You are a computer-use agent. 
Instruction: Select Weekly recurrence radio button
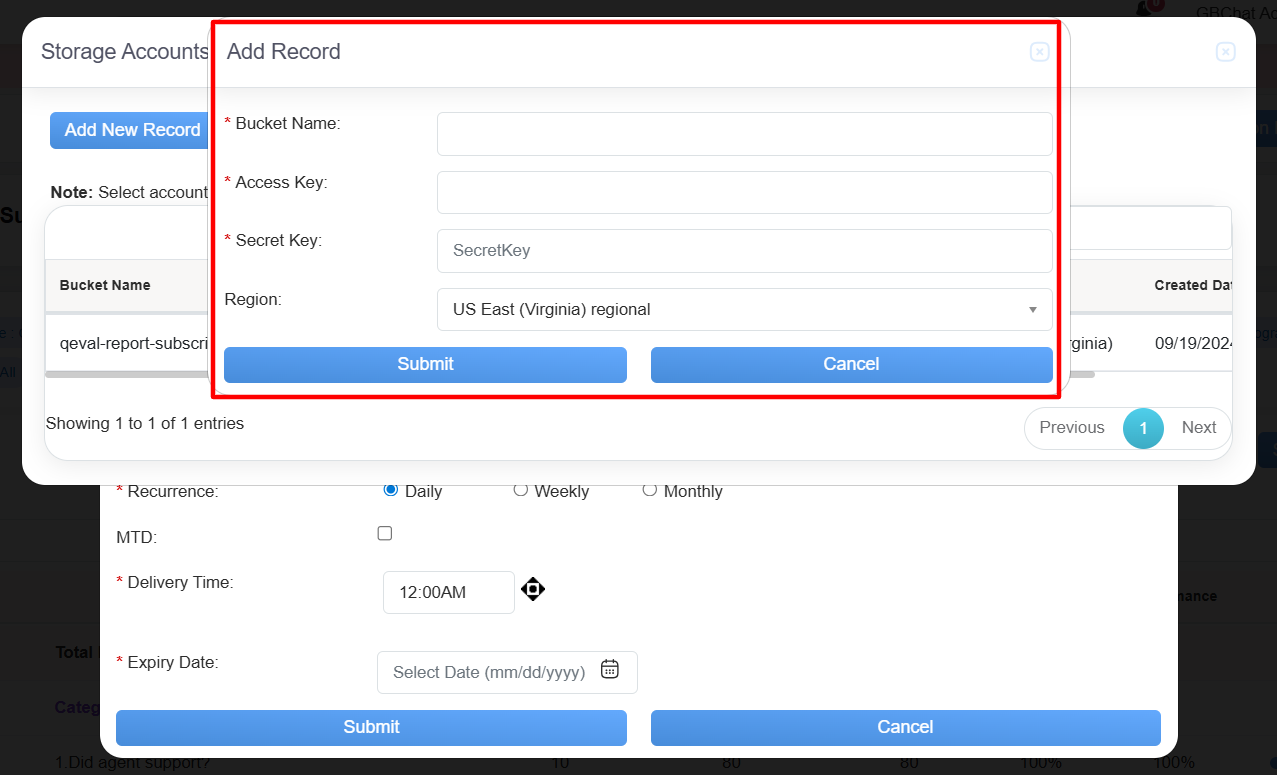pyautogui.click(x=520, y=490)
